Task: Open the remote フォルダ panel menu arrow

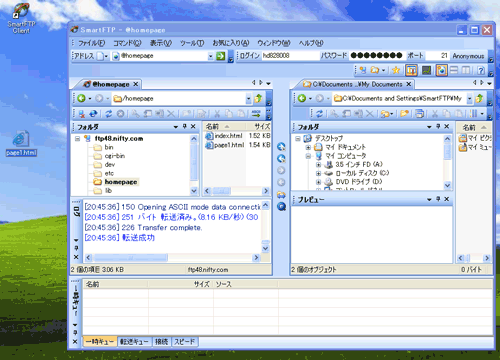Action: (x=176, y=127)
